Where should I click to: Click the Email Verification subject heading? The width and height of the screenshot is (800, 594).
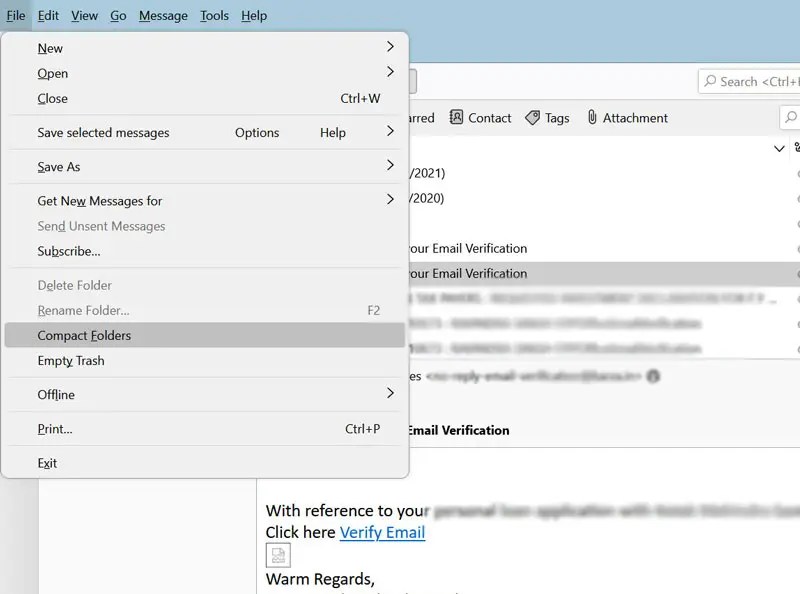(459, 430)
